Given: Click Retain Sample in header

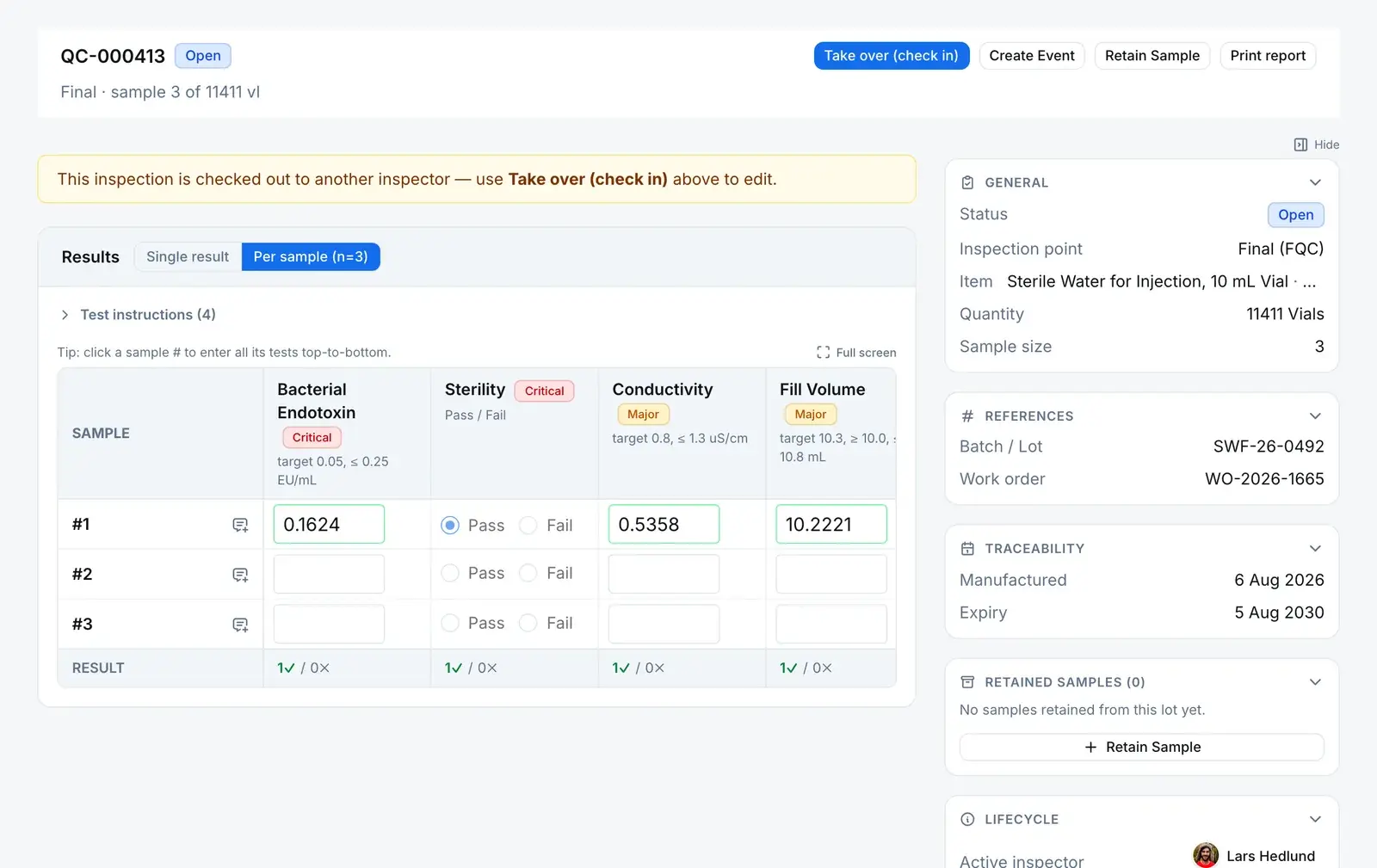Looking at the screenshot, I should click(x=1152, y=56).
